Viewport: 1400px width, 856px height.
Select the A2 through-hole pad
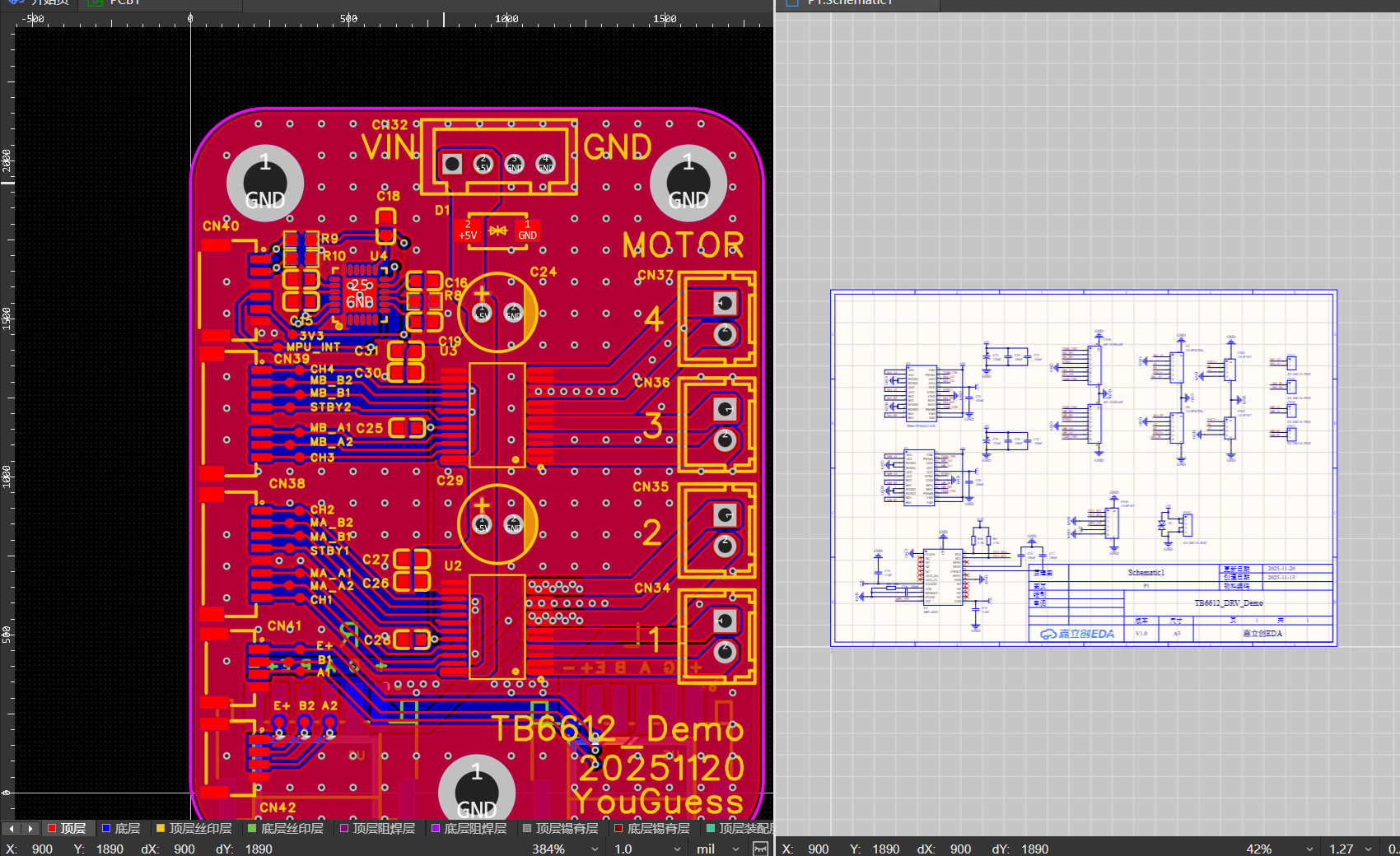(330, 723)
